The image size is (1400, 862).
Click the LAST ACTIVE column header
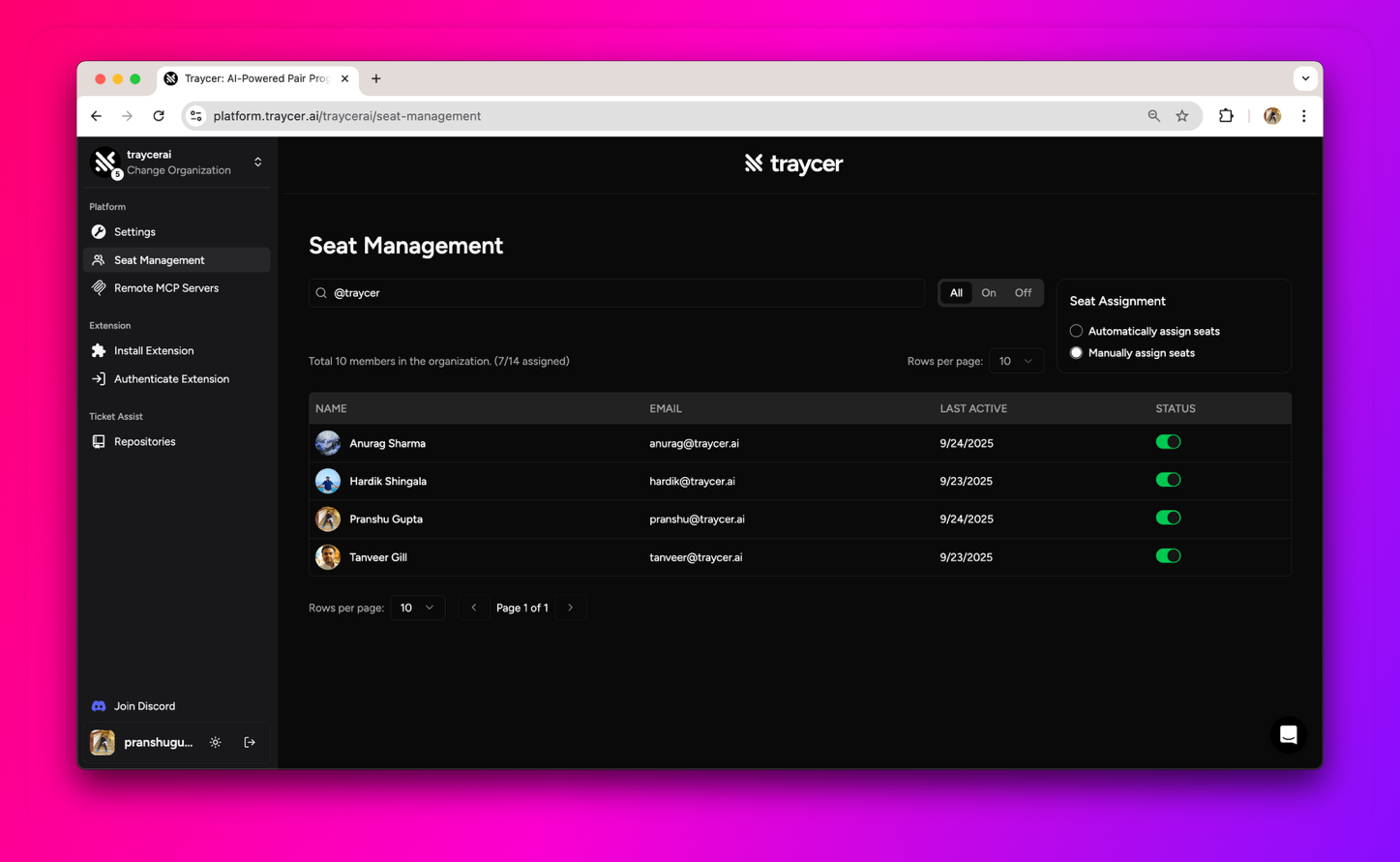[973, 409]
